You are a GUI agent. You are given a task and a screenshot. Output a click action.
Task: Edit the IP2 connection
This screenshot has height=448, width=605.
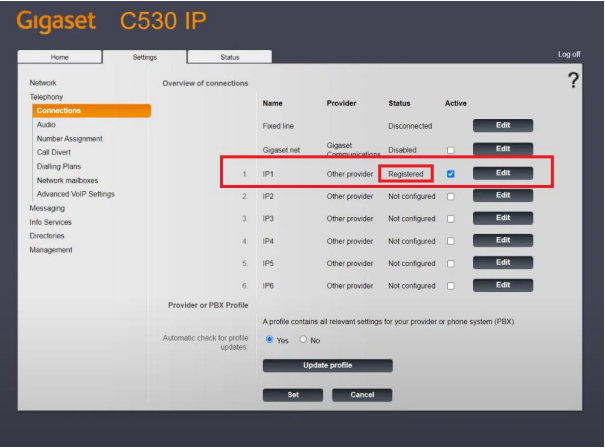(x=503, y=196)
